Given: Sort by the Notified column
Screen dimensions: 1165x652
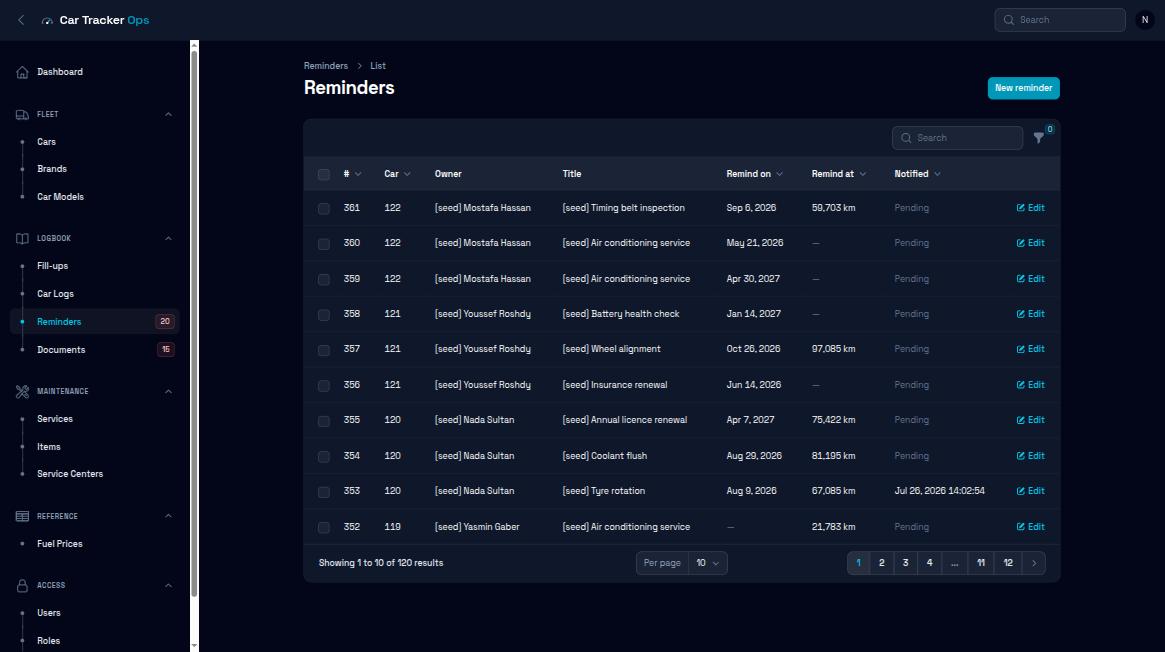Looking at the screenshot, I should 918,174.
